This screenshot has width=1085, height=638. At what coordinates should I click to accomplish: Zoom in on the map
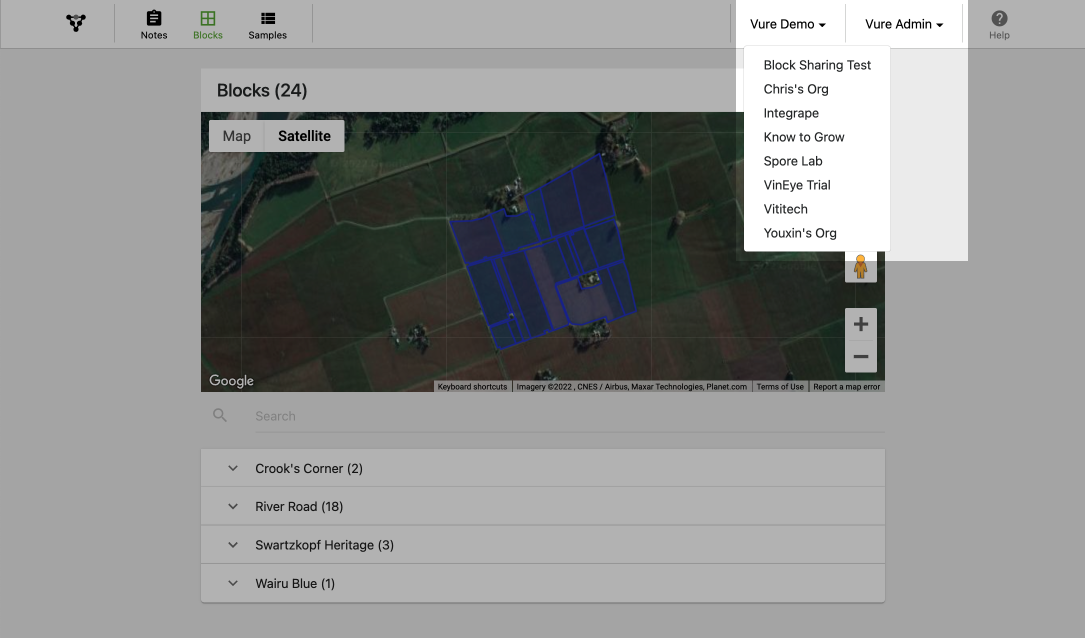[x=860, y=324]
